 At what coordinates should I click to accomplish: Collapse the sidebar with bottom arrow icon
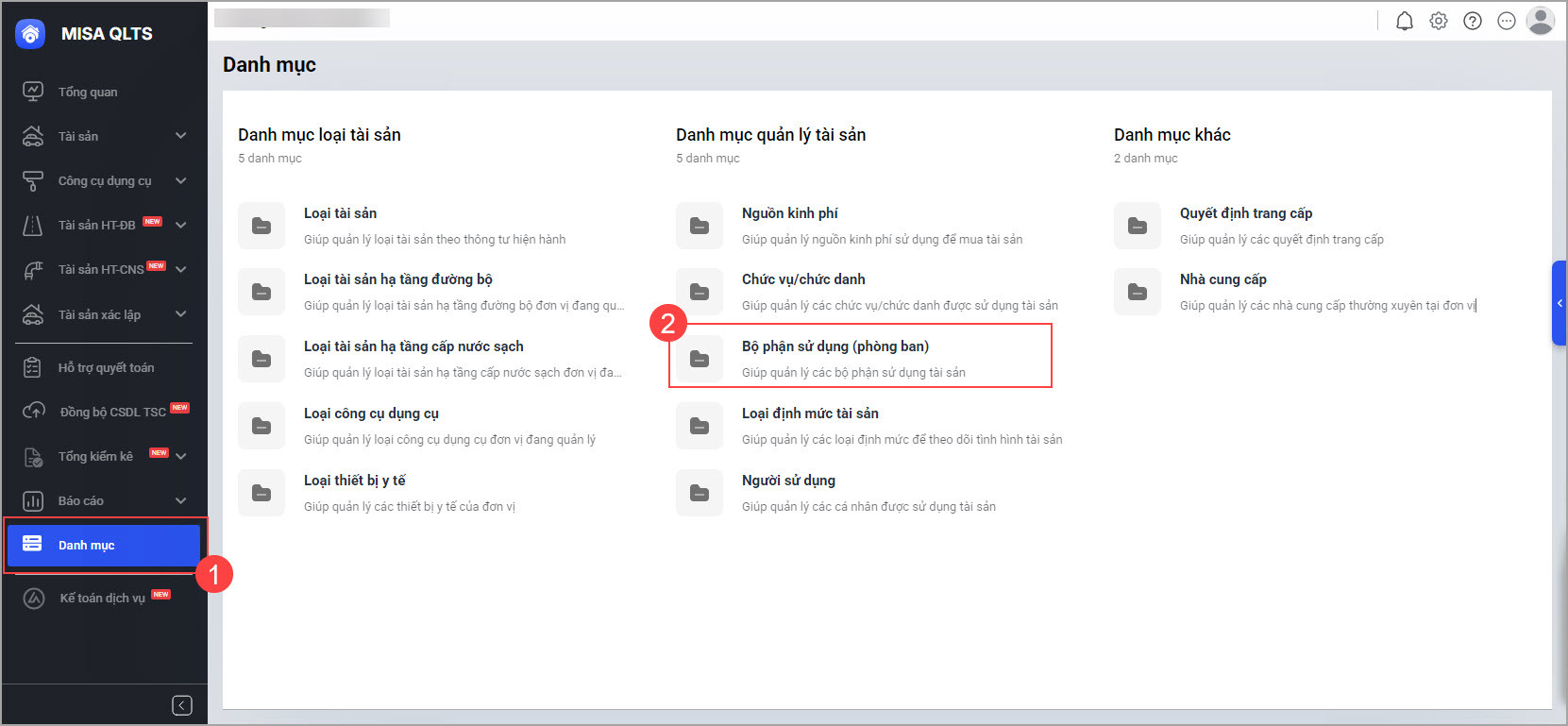(182, 705)
